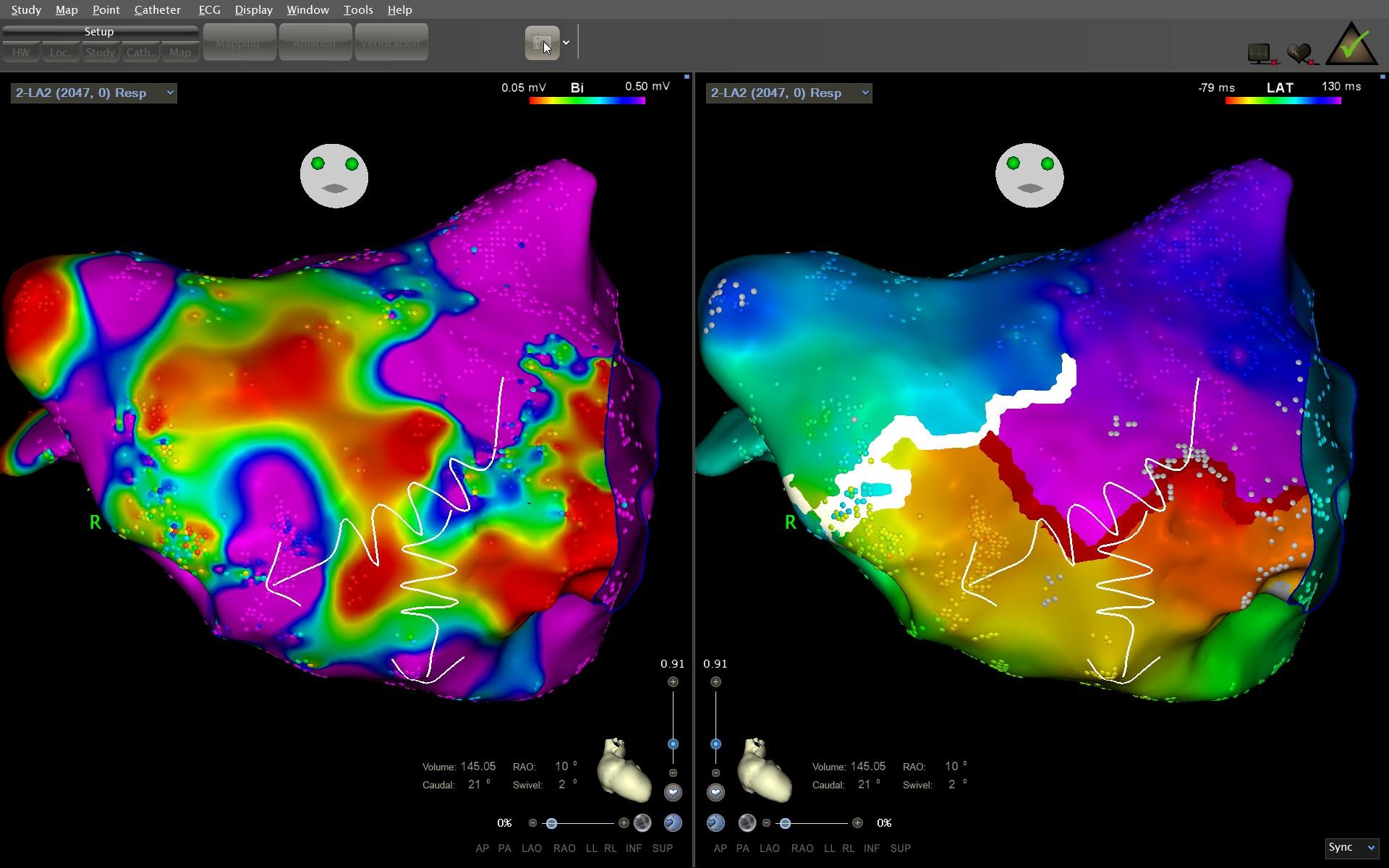The height and width of the screenshot is (868, 1389).
Task: Click the small blue square at left viewer corner
Action: [x=687, y=76]
